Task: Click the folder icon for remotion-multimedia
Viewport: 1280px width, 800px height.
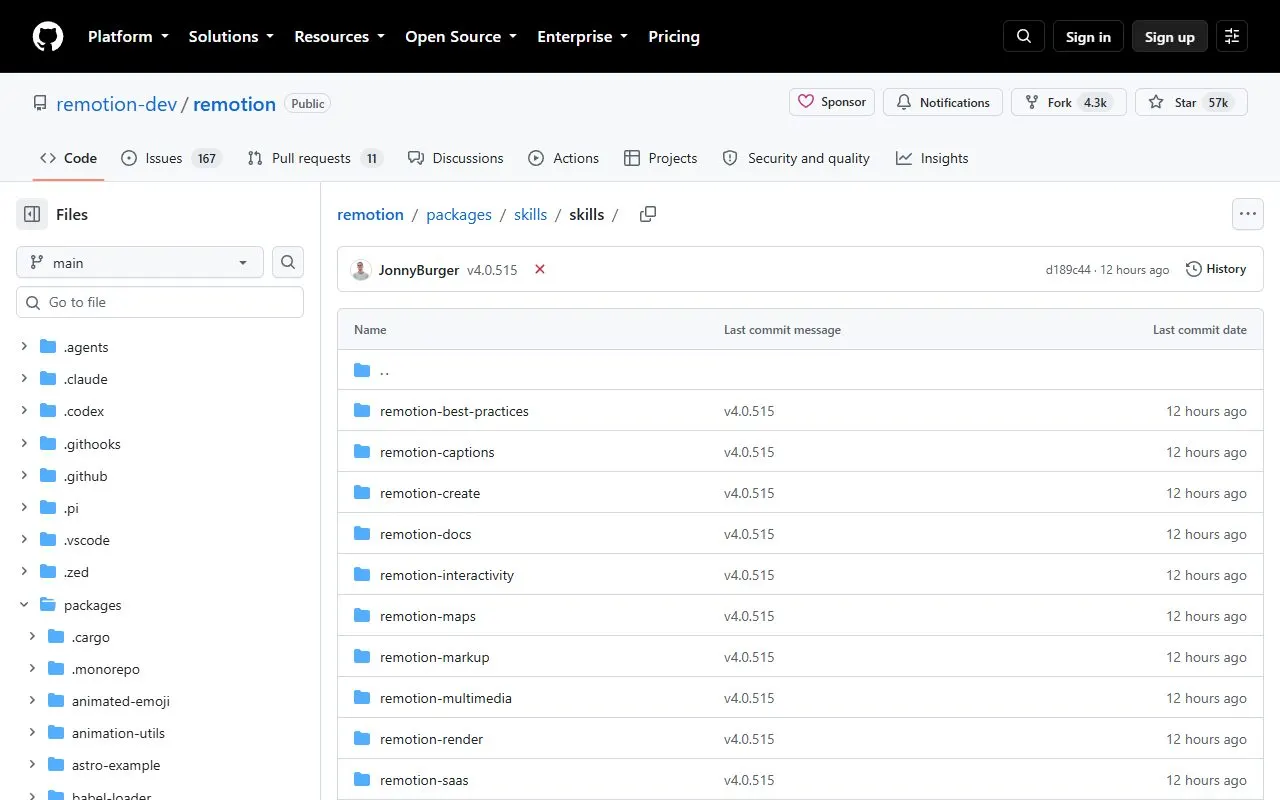Action: click(362, 698)
